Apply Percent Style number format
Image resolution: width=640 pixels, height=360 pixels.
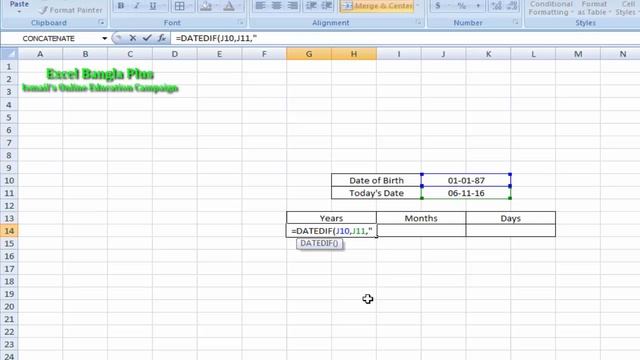(x=462, y=6)
